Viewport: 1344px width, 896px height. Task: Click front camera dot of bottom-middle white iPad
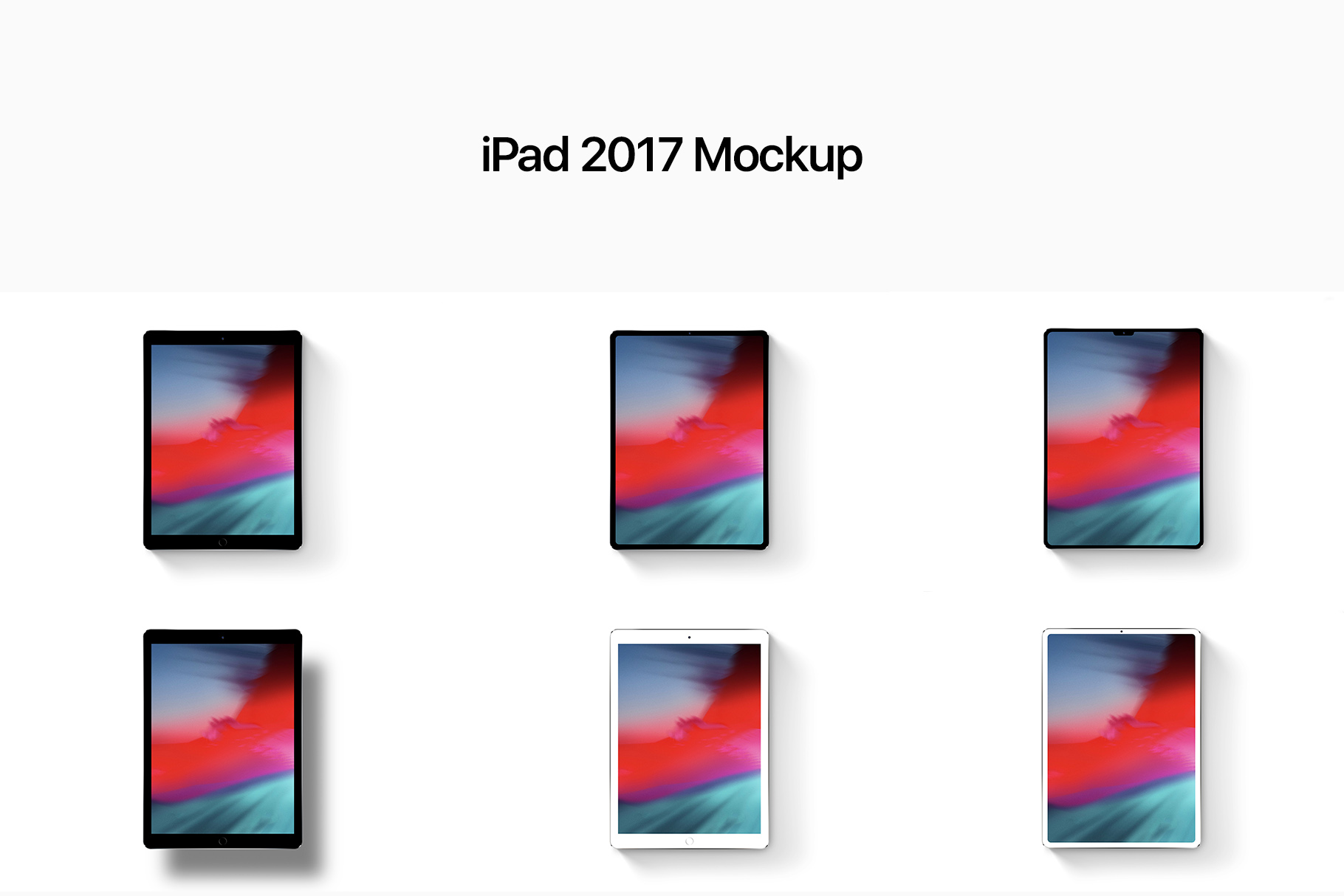click(689, 637)
